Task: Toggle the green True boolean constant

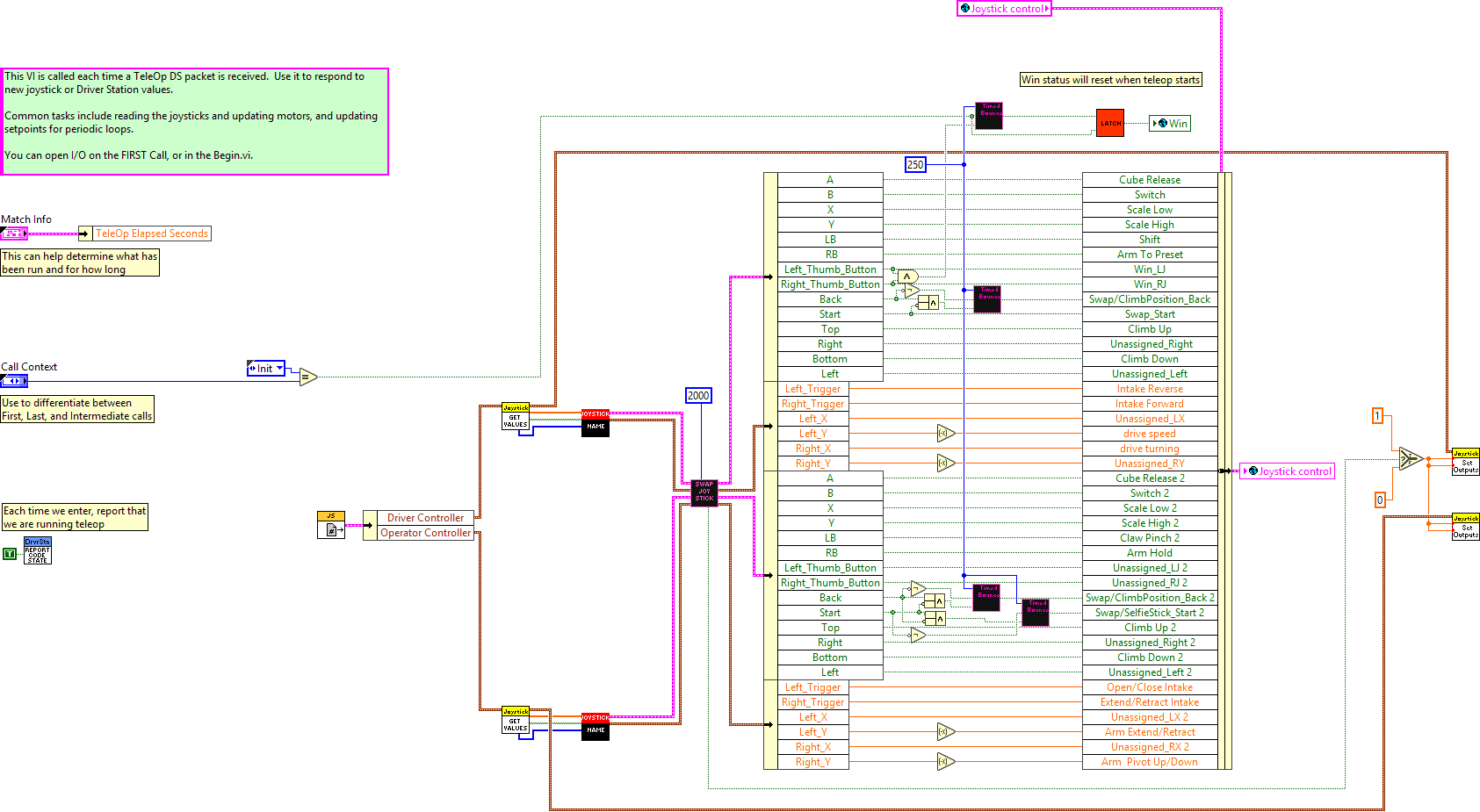Action: (x=10, y=553)
